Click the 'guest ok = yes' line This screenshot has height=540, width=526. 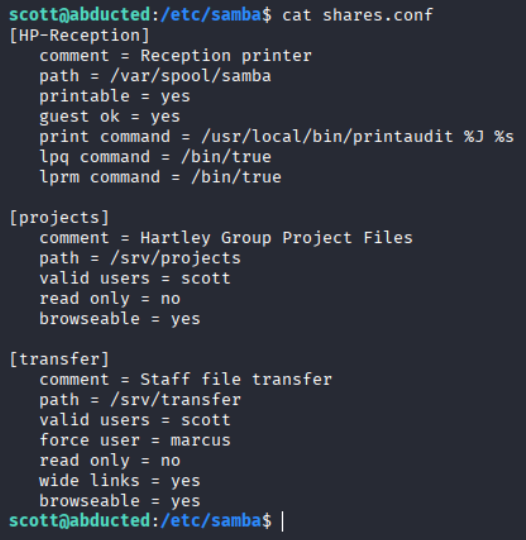click(x=110, y=117)
